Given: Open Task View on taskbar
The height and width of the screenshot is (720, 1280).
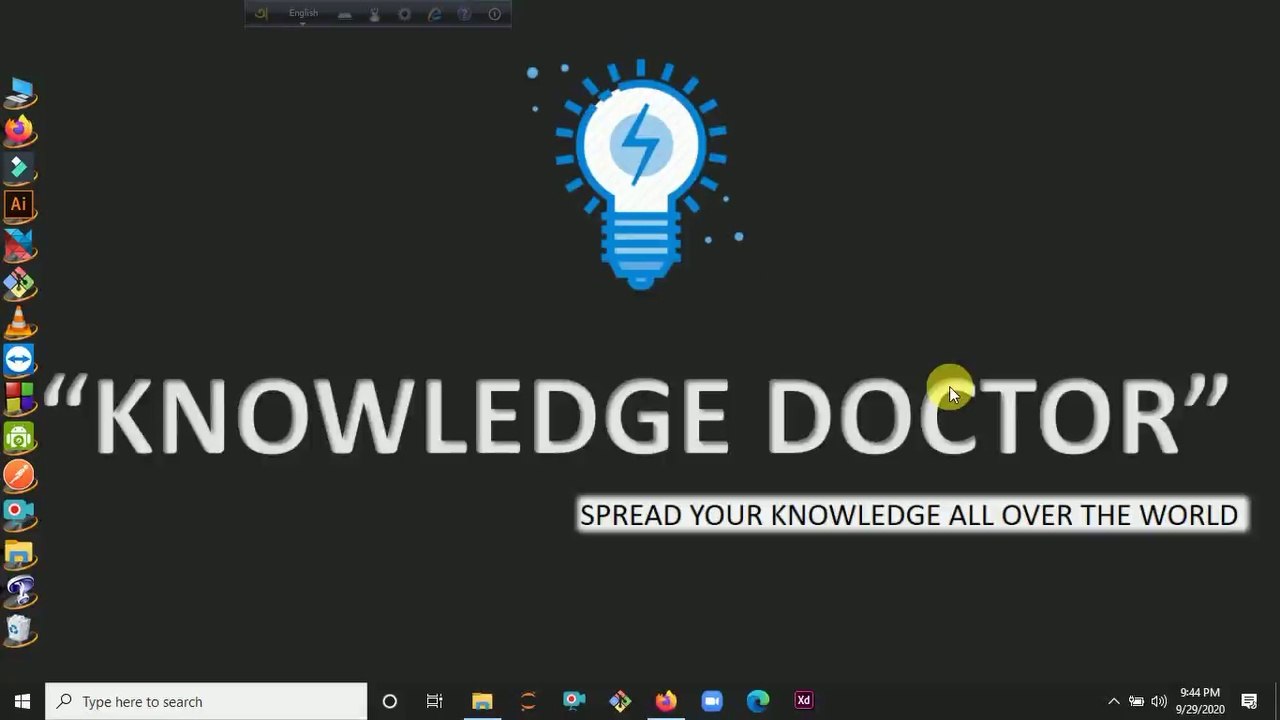Looking at the screenshot, I should pyautogui.click(x=435, y=701).
